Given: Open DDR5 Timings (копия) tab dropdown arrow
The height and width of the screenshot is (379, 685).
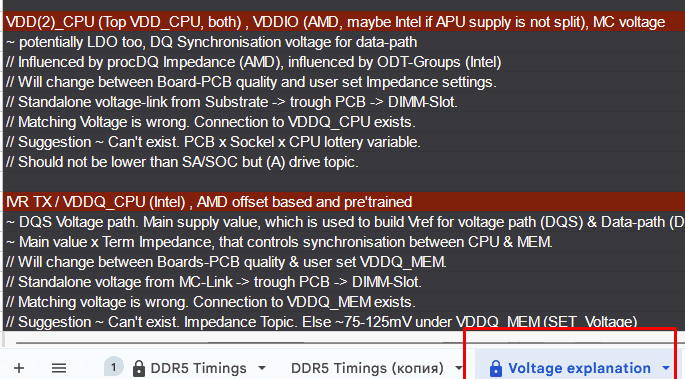Looking at the screenshot, I should tap(458, 368).
